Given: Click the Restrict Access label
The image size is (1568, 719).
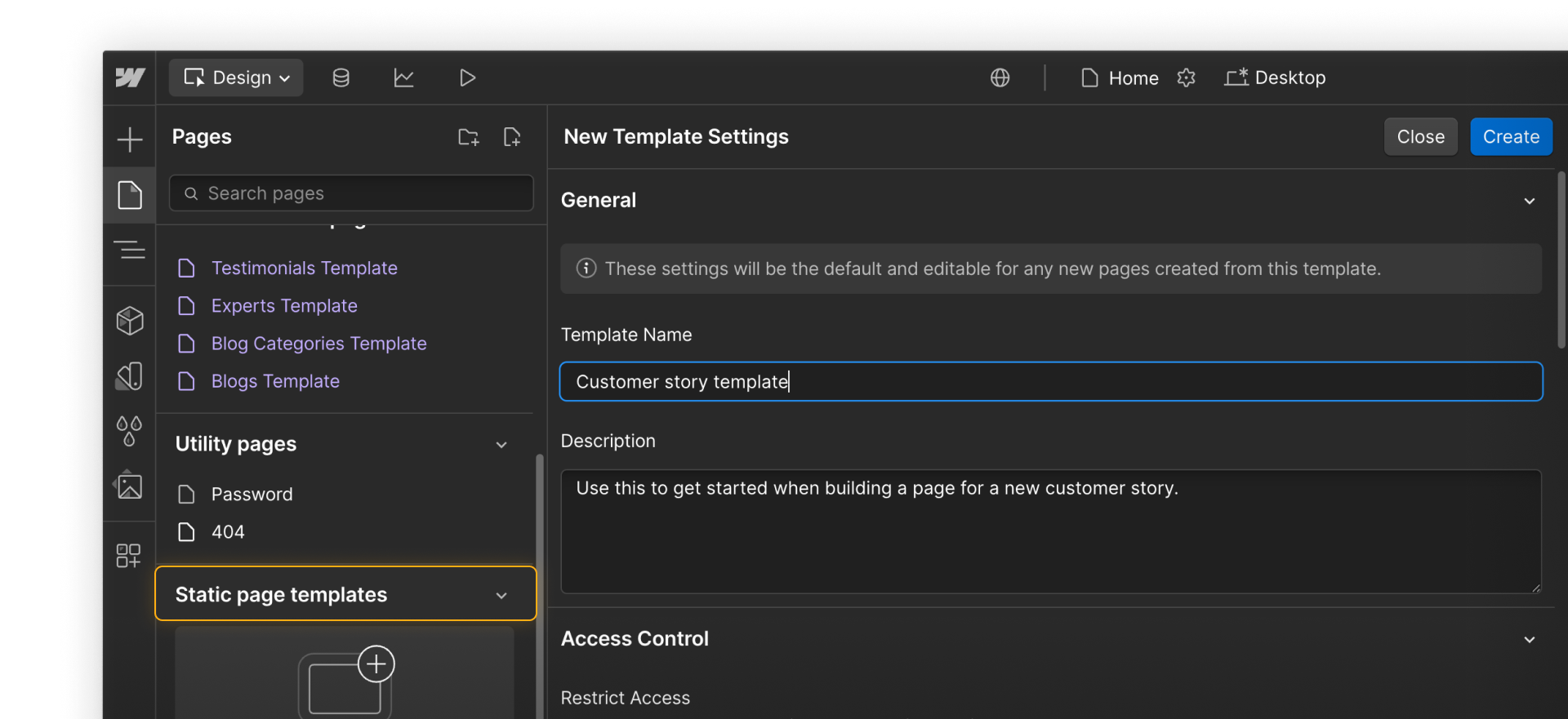Looking at the screenshot, I should point(626,698).
